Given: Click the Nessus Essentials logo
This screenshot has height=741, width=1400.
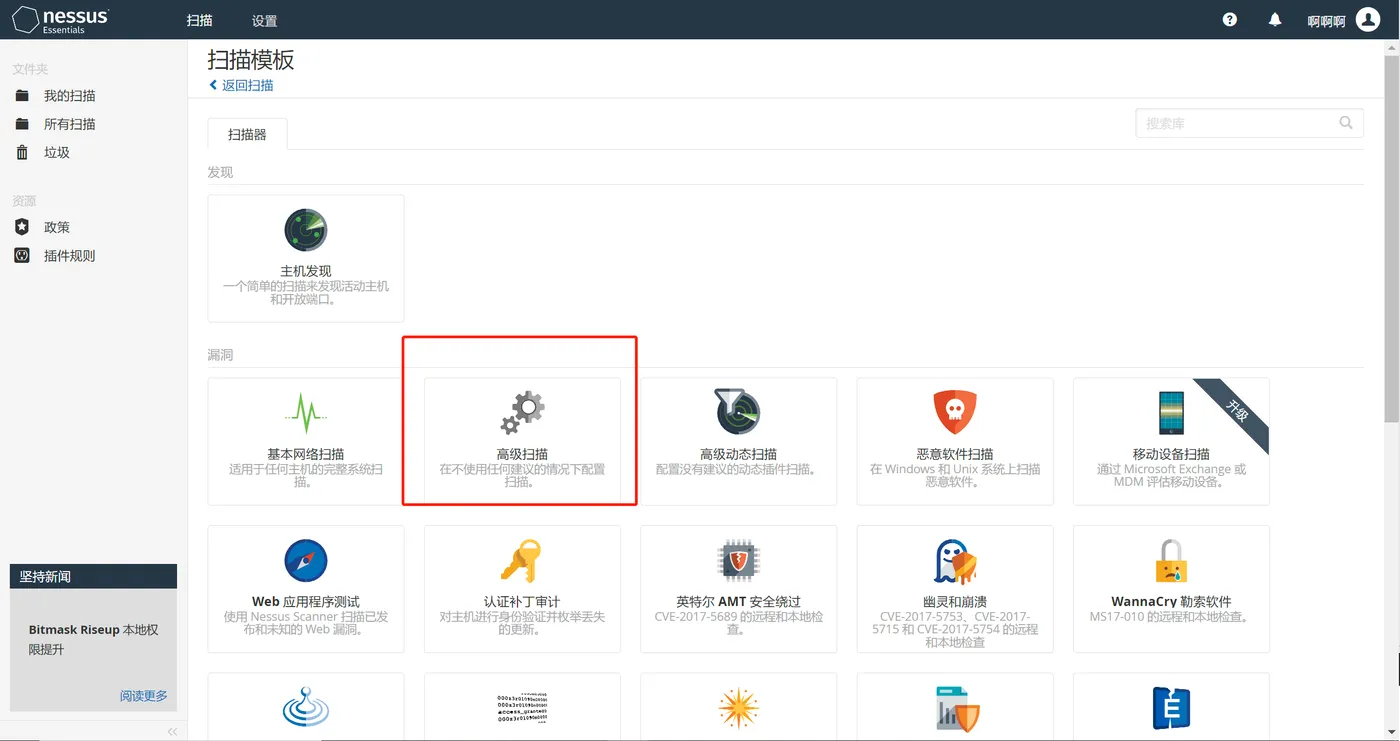Looking at the screenshot, I should (x=60, y=20).
